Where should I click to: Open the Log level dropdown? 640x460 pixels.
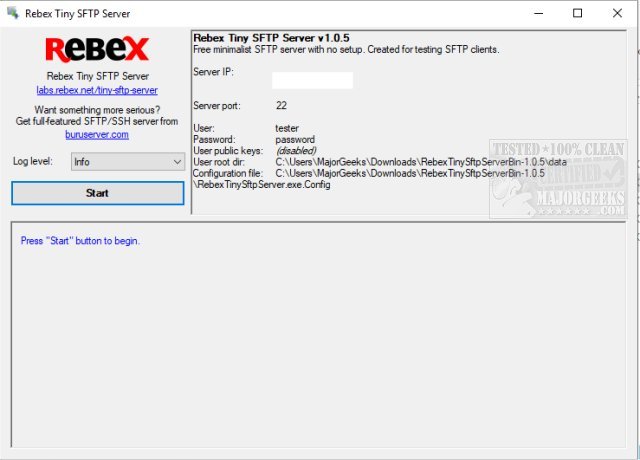tap(128, 162)
